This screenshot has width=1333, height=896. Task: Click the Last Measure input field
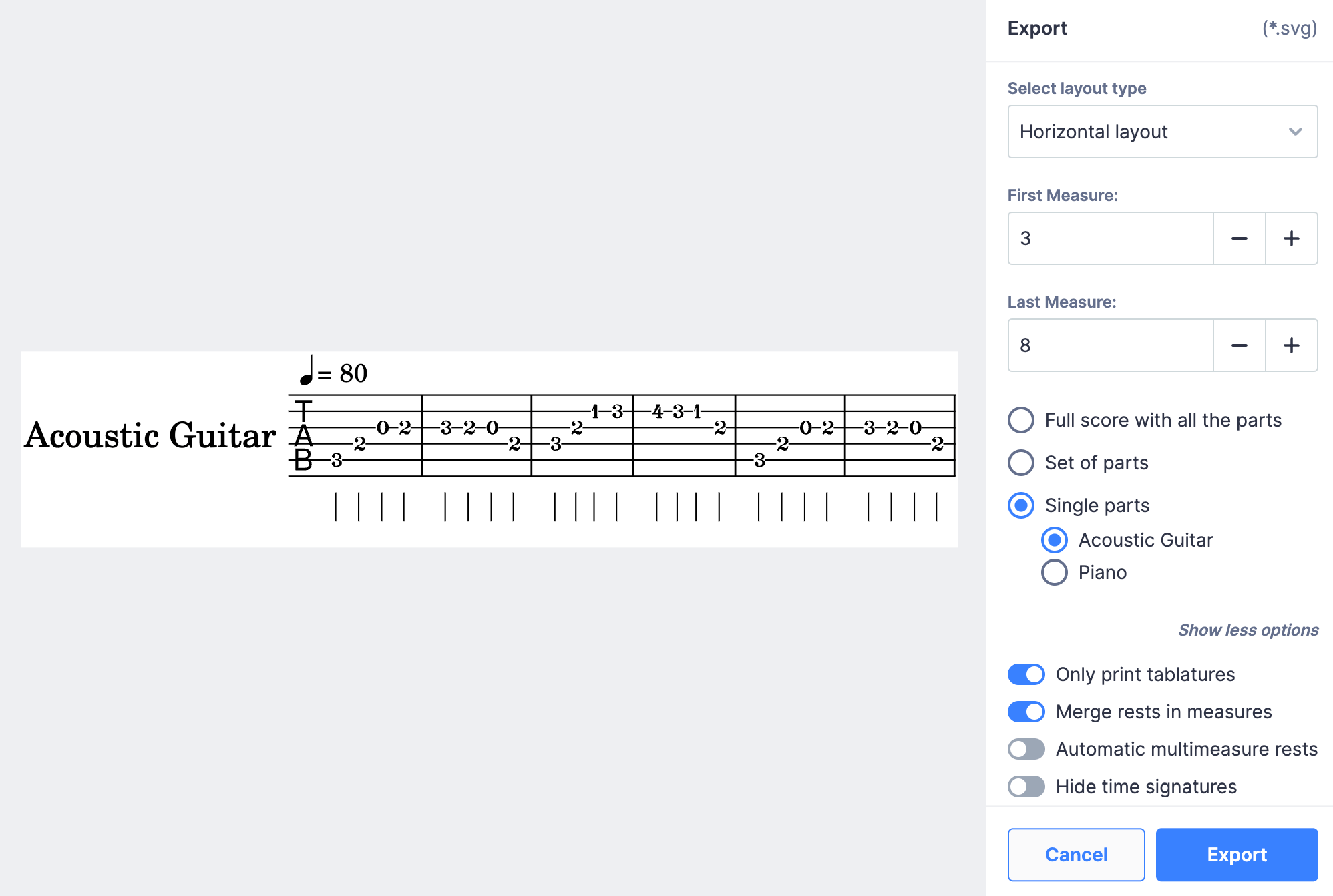click(1110, 345)
